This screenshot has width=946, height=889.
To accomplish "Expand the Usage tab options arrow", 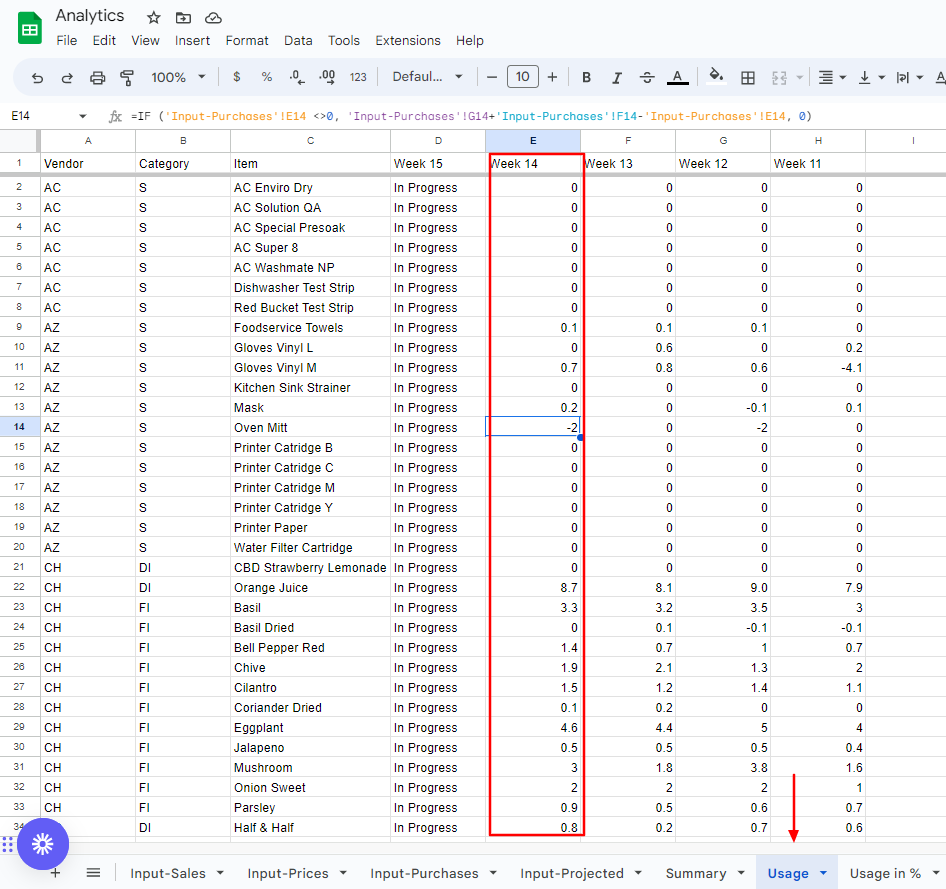I will click(x=824, y=873).
